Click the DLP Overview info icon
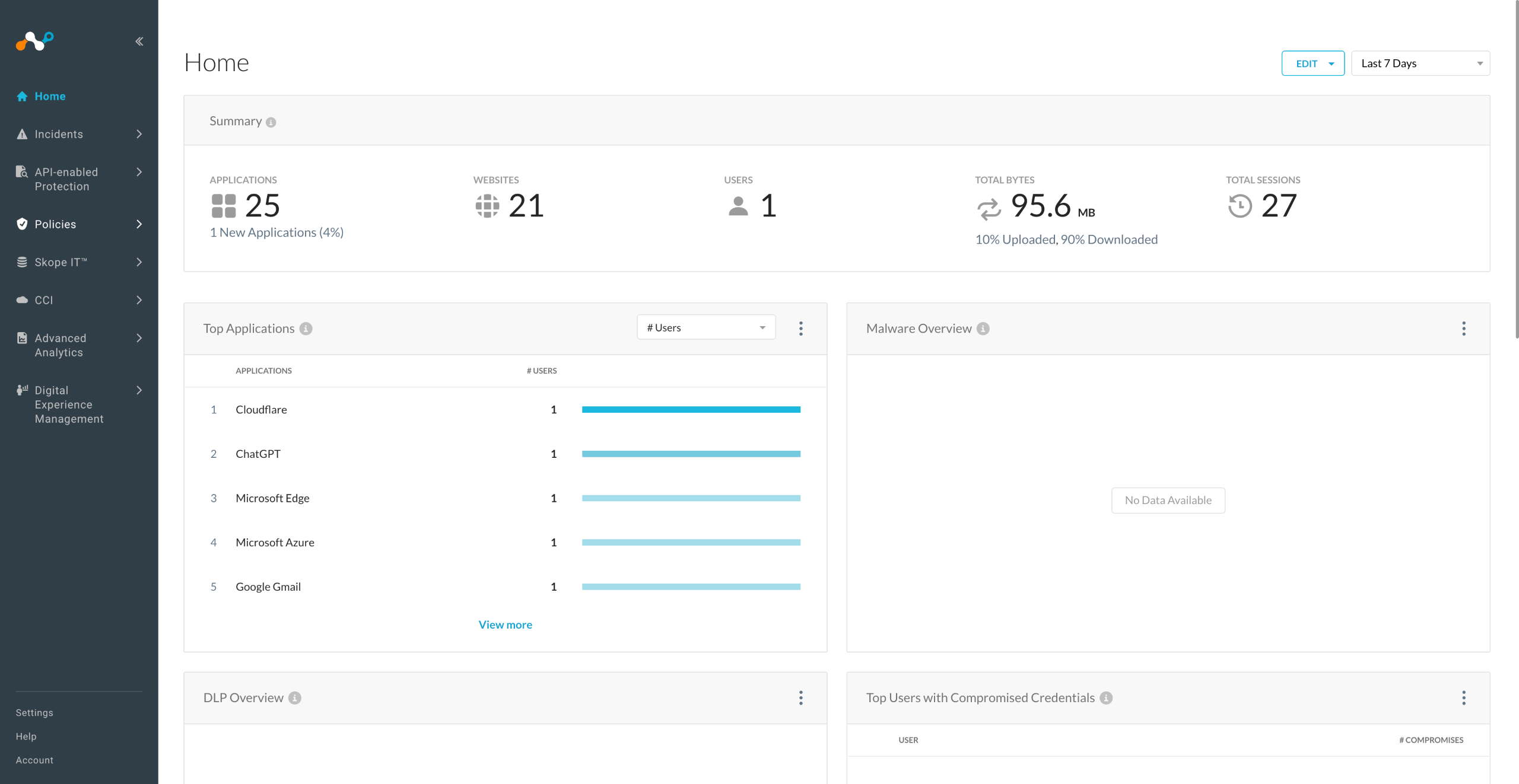Viewport: 1519px width, 784px height. (x=295, y=698)
